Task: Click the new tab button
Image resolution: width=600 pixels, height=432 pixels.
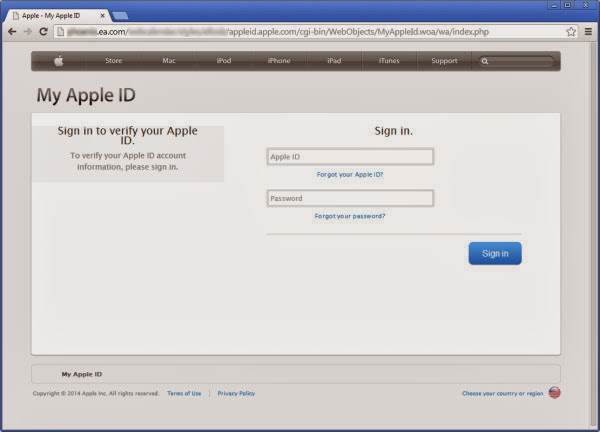Action: pyautogui.click(x=120, y=15)
